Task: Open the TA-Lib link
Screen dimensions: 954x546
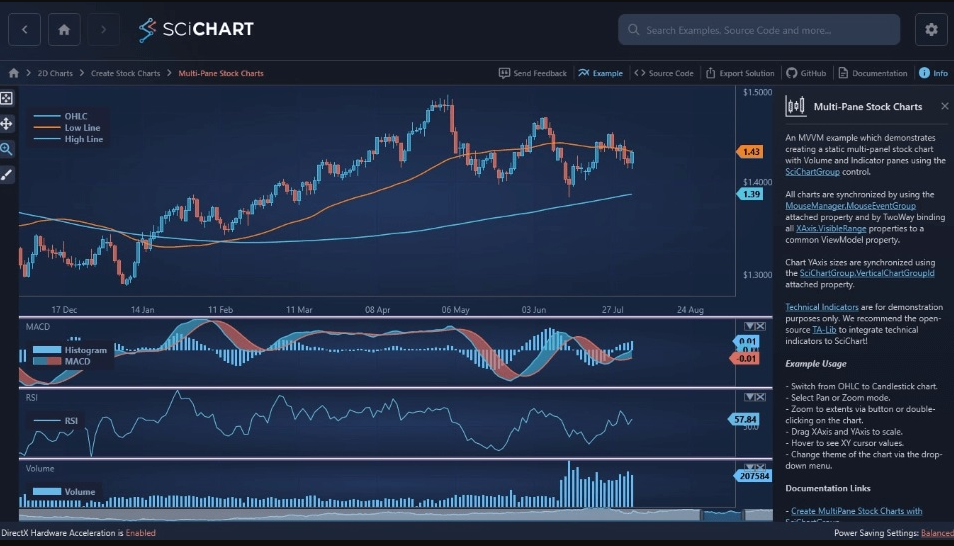Action: [x=824, y=330]
